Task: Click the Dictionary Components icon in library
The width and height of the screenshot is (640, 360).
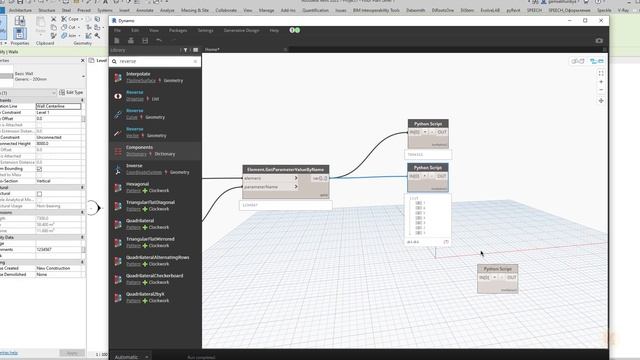Action: coord(118,151)
